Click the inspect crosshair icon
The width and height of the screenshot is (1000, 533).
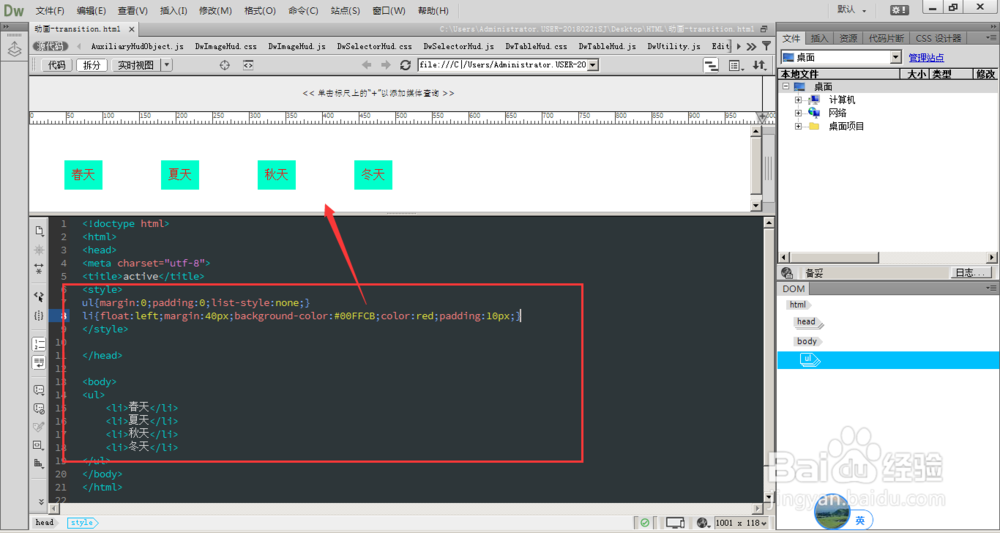click(x=224, y=65)
